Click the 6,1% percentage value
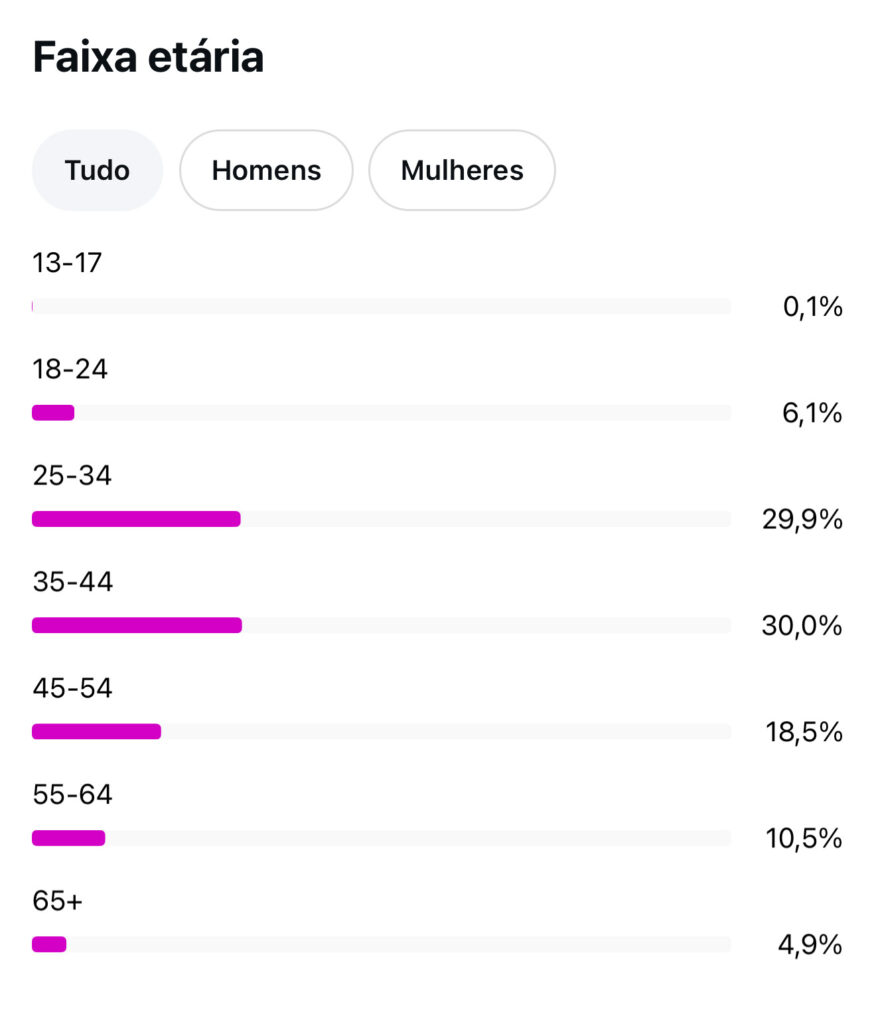This screenshot has width=876, height=1024. [x=812, y=413]
